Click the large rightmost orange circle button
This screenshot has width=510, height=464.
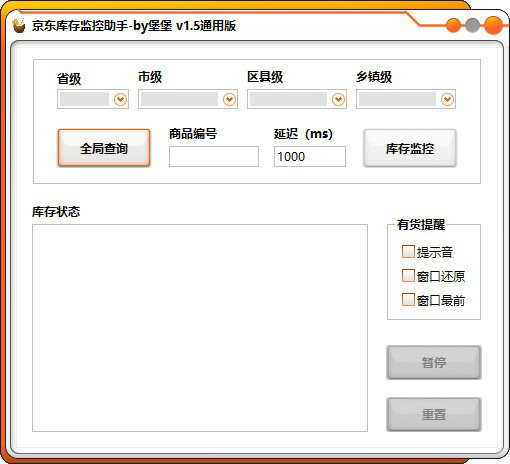(493, 25)
